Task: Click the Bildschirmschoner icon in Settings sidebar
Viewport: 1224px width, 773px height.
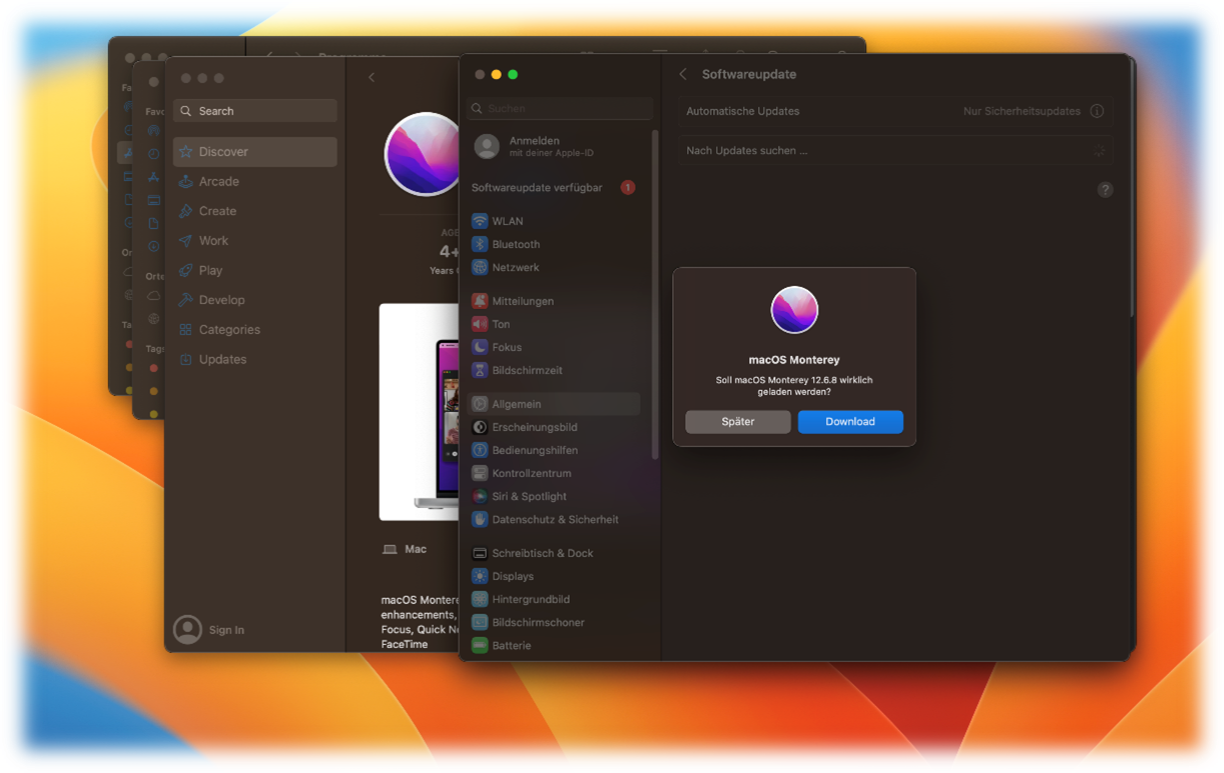Action: pyautogui.click(x=480, y=622)
